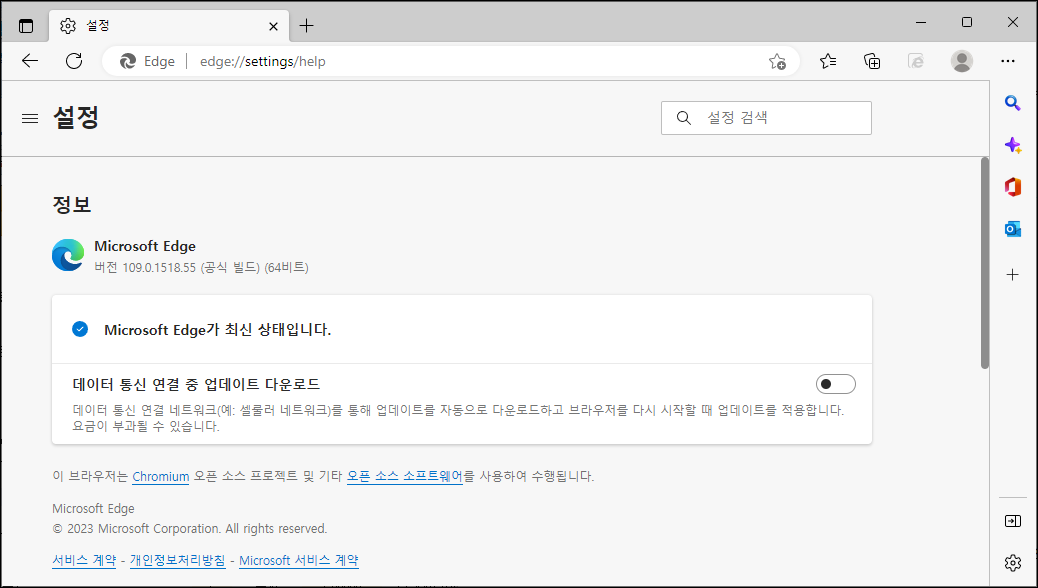Open Microsoft Office icon in sidebar

(1012, 187)
